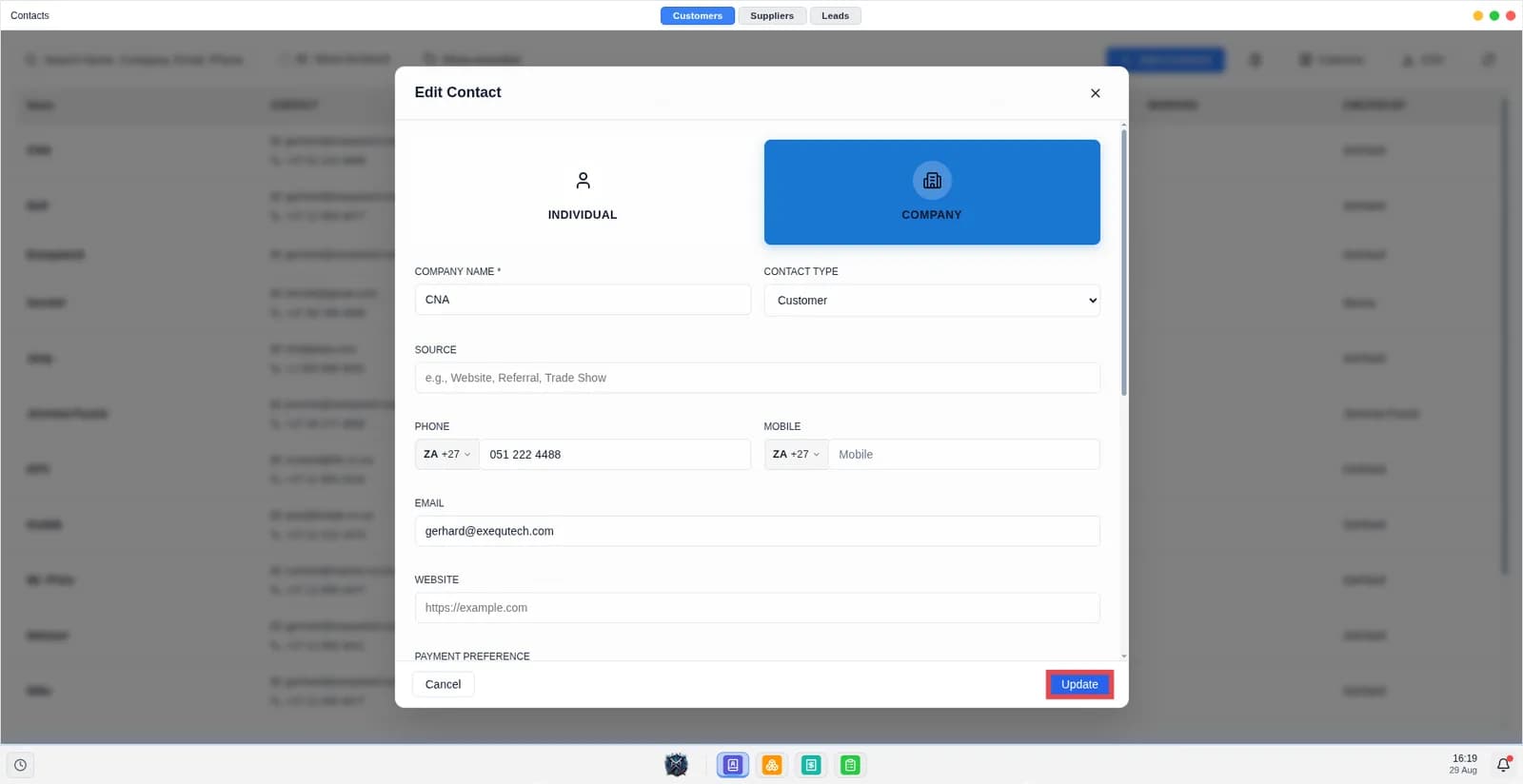Click into the Phone number field
The height and width of the screenshot is (784, 1523).
coord(615,455)
